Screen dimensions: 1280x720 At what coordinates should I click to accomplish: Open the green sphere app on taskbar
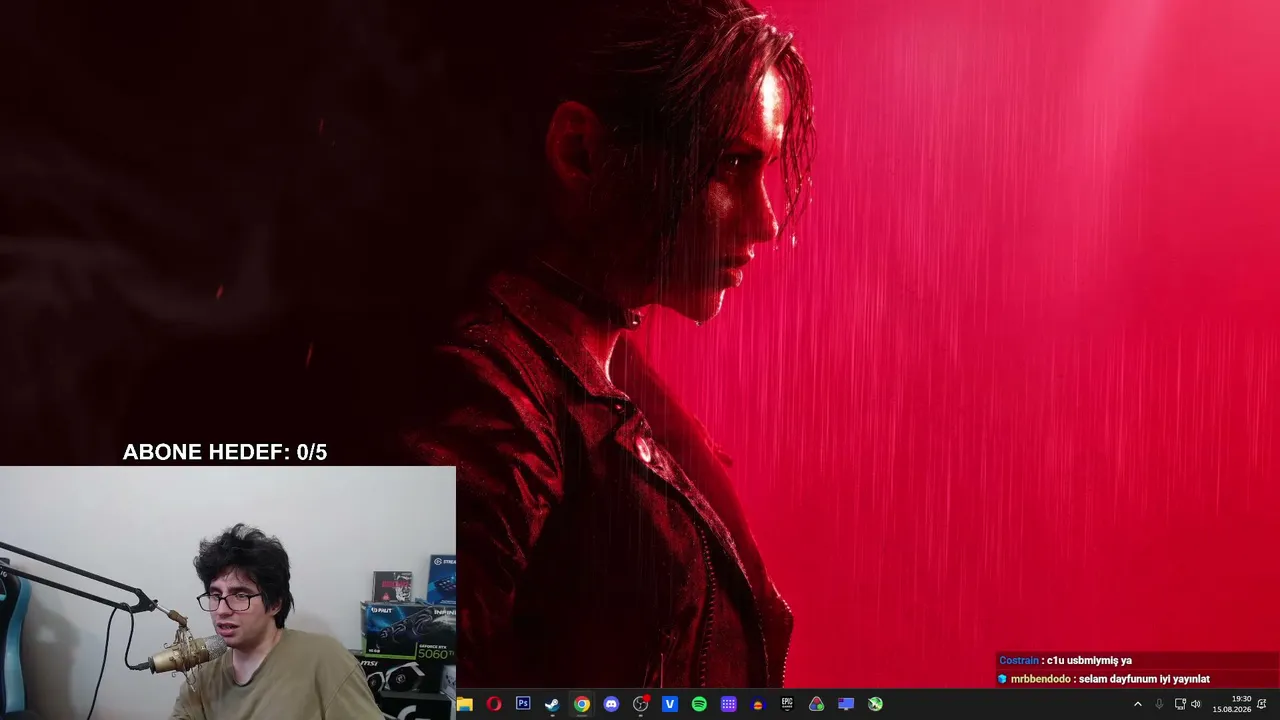tap(876, 704)
